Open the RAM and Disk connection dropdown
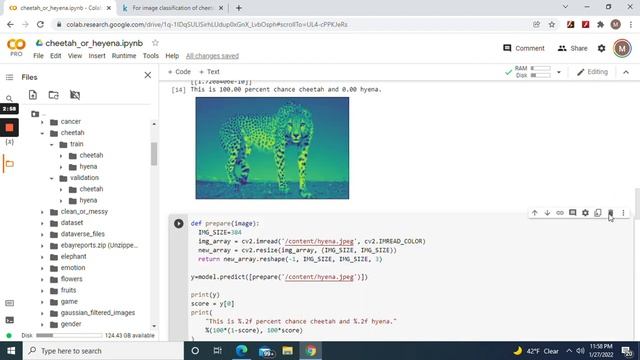This screenshot has width=640, height=360. [559, 72]
